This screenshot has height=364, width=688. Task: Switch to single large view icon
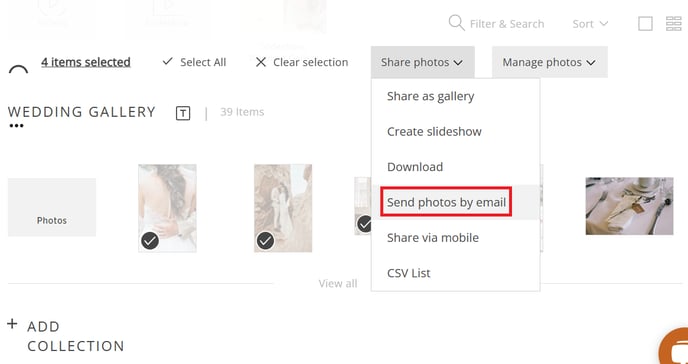(645, 24)
